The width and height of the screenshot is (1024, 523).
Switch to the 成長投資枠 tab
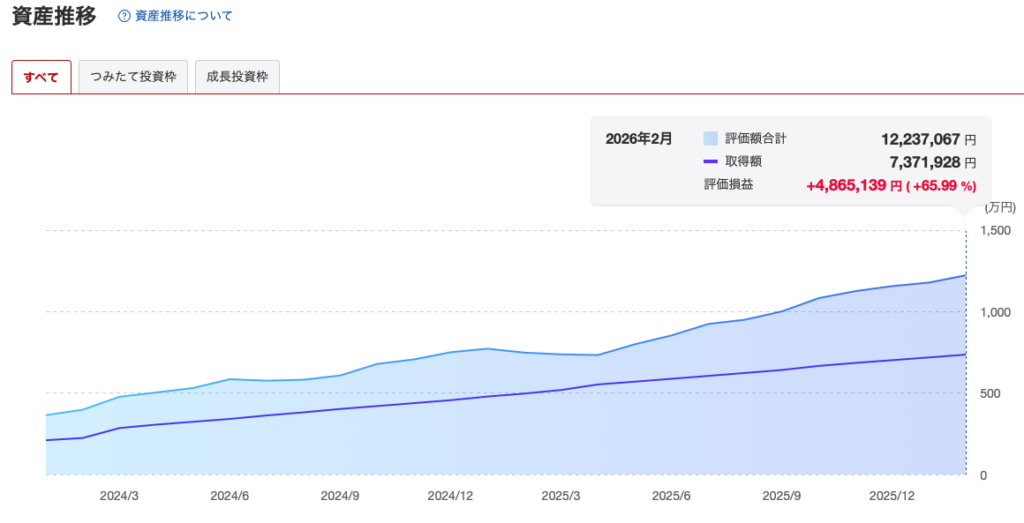[x=237, y=78]
